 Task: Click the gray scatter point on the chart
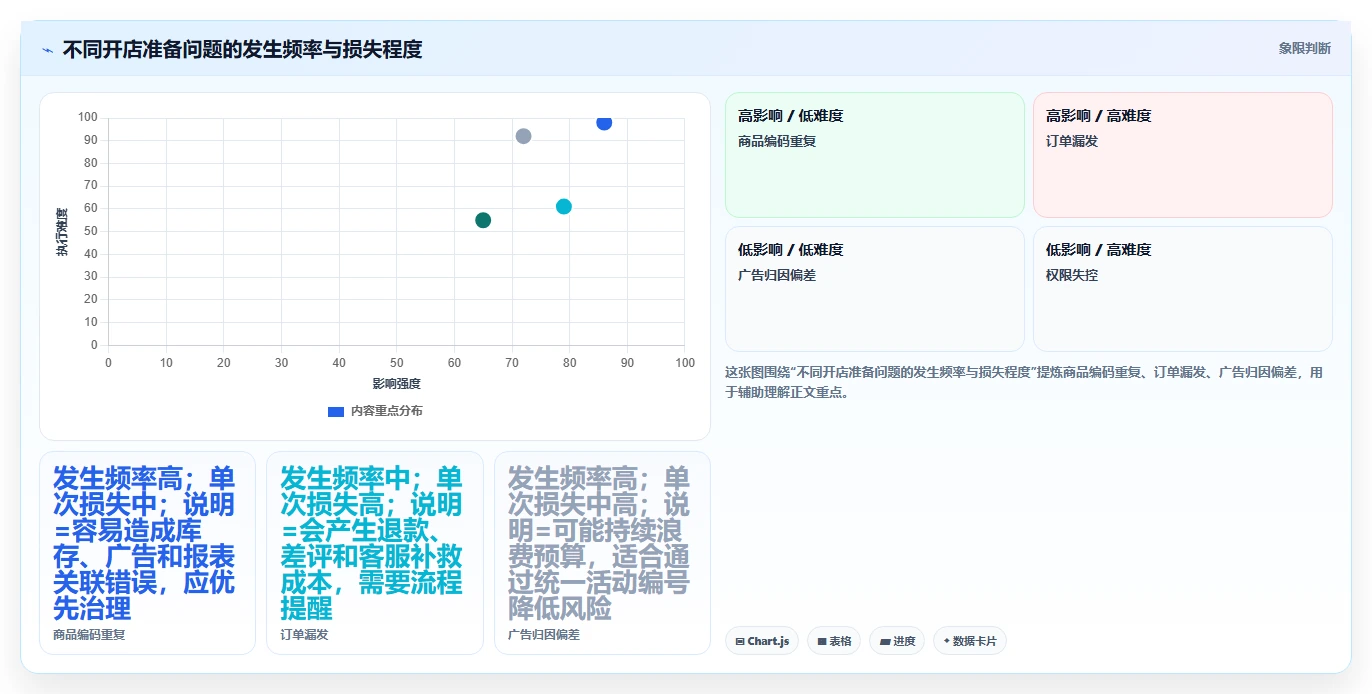(523, 136)
